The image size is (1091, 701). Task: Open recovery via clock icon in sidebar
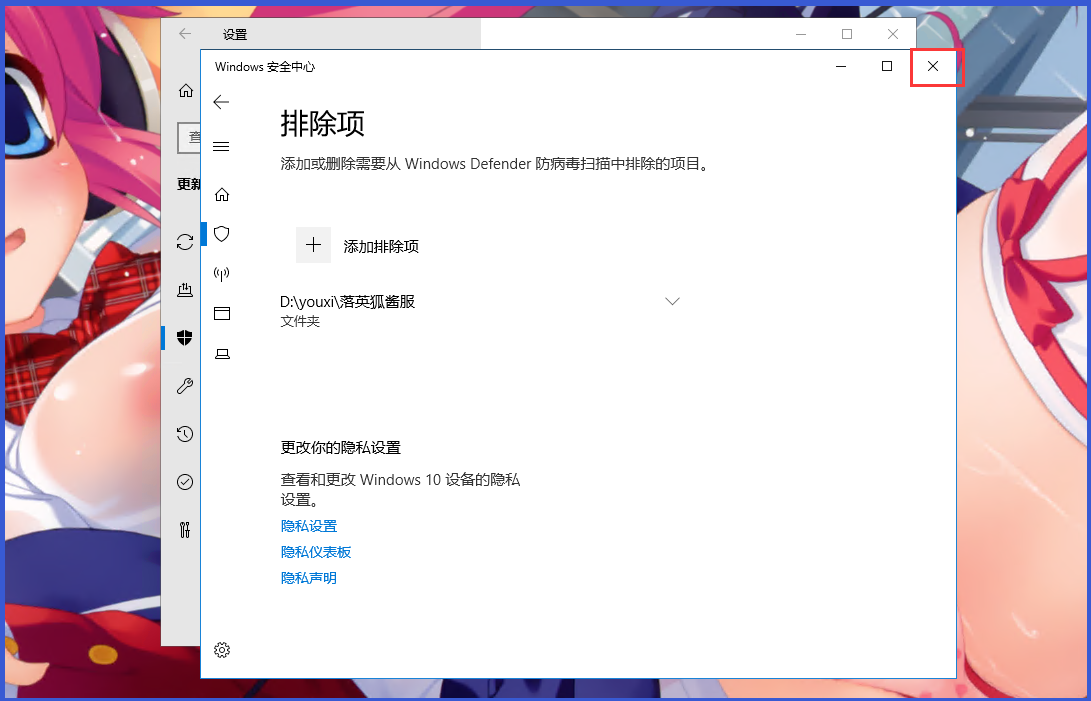point(185,434)
